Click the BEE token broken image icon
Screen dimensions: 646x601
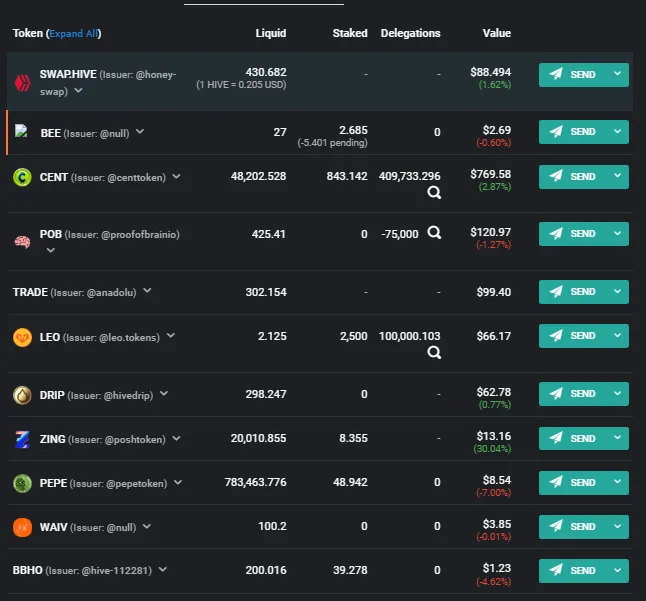21,131
